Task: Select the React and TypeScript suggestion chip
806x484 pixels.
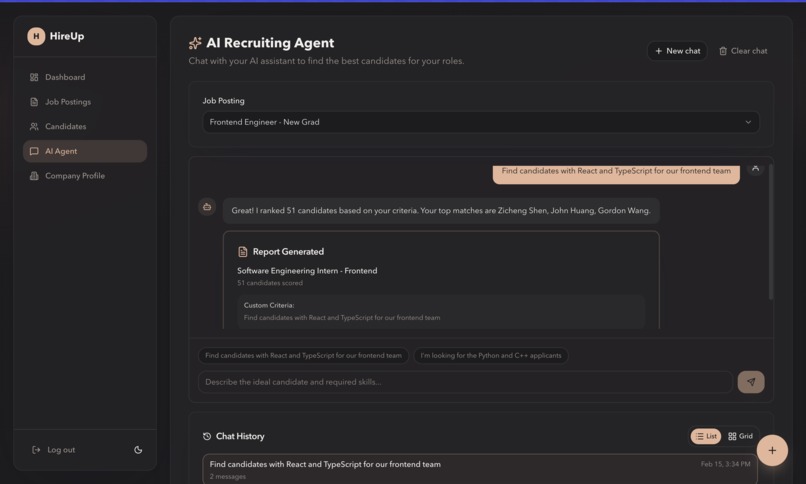Action: [x=303, y=356]
